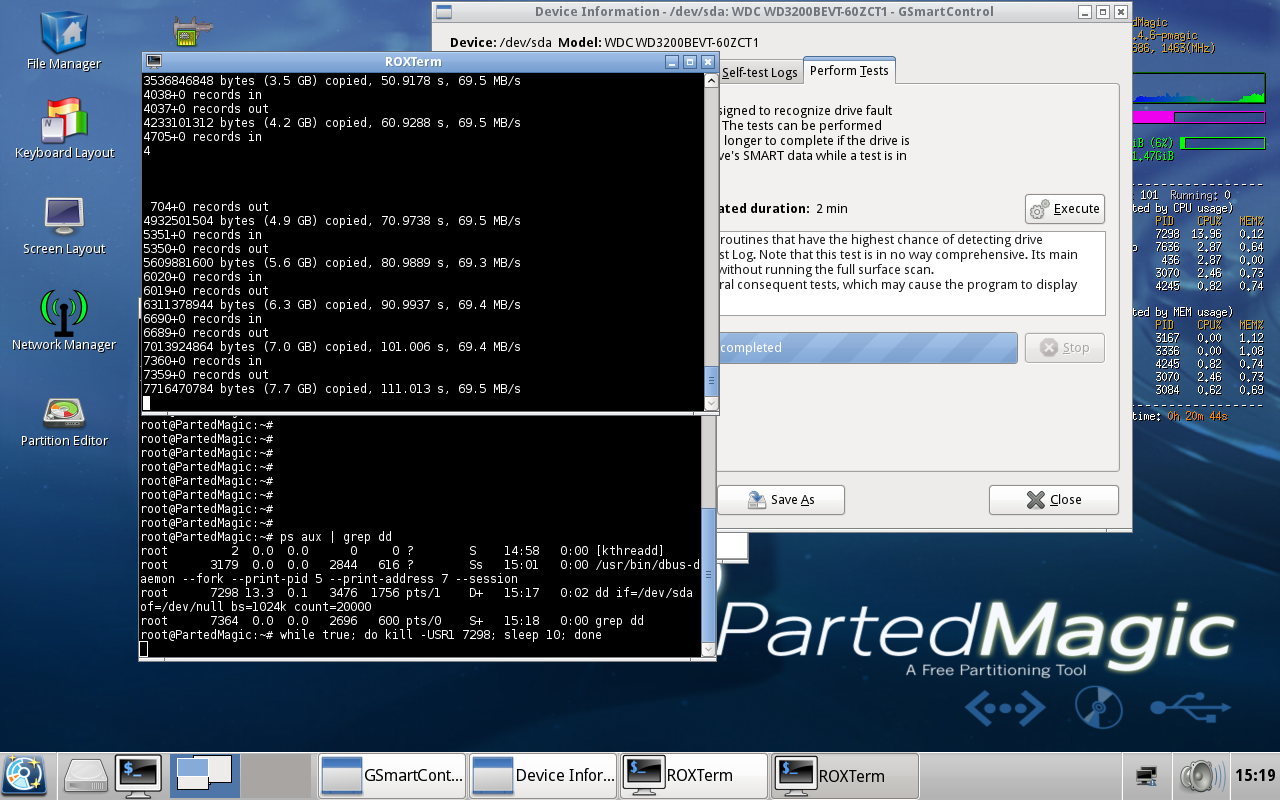Click Close button in Device Information dialog

[1053, 500]
